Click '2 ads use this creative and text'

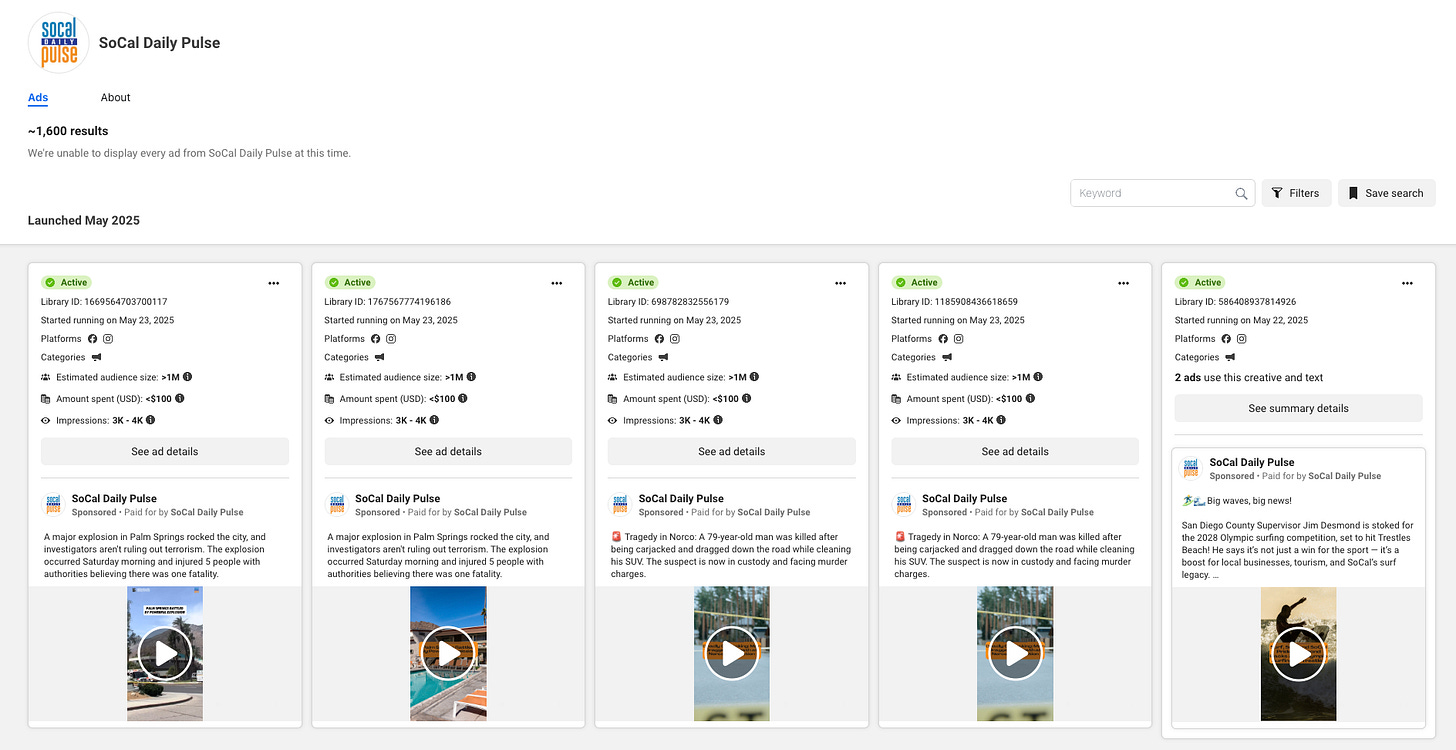pos(1249,377)
